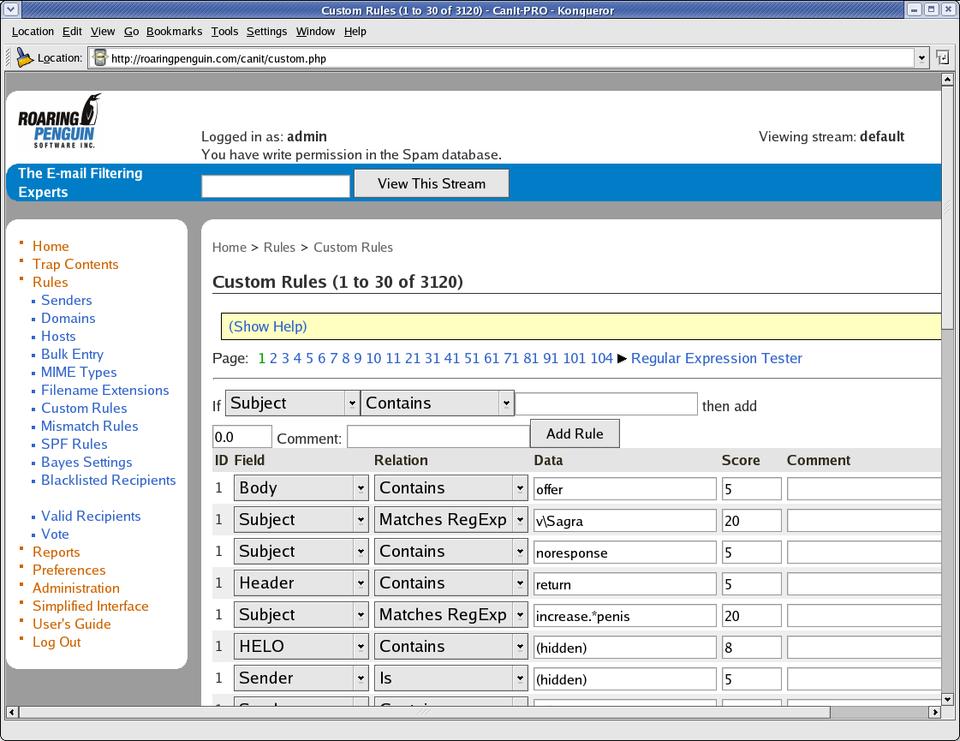Open the Bookmarks menu

click(174, 32)
